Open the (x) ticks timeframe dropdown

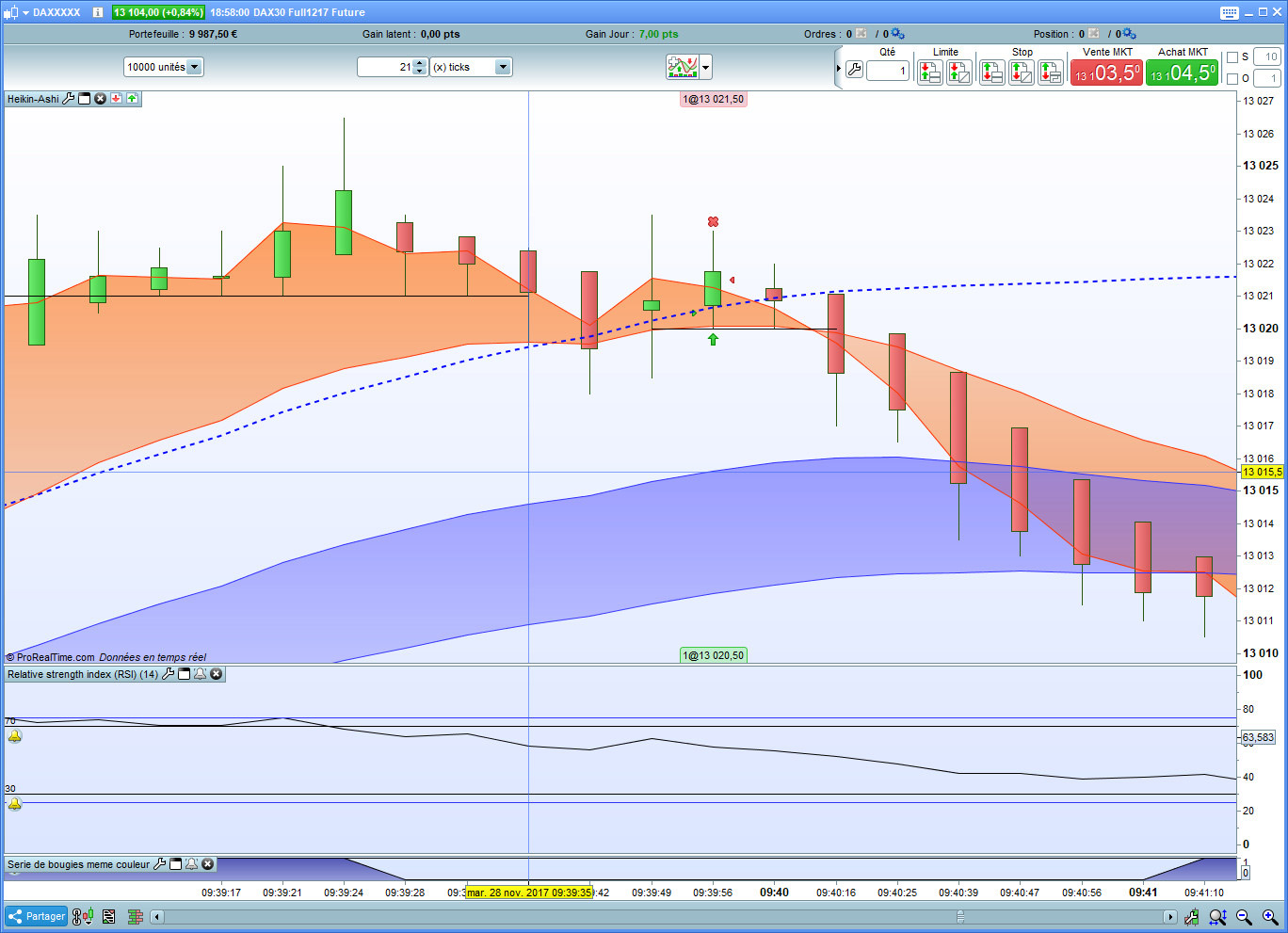tap(471, 67)
